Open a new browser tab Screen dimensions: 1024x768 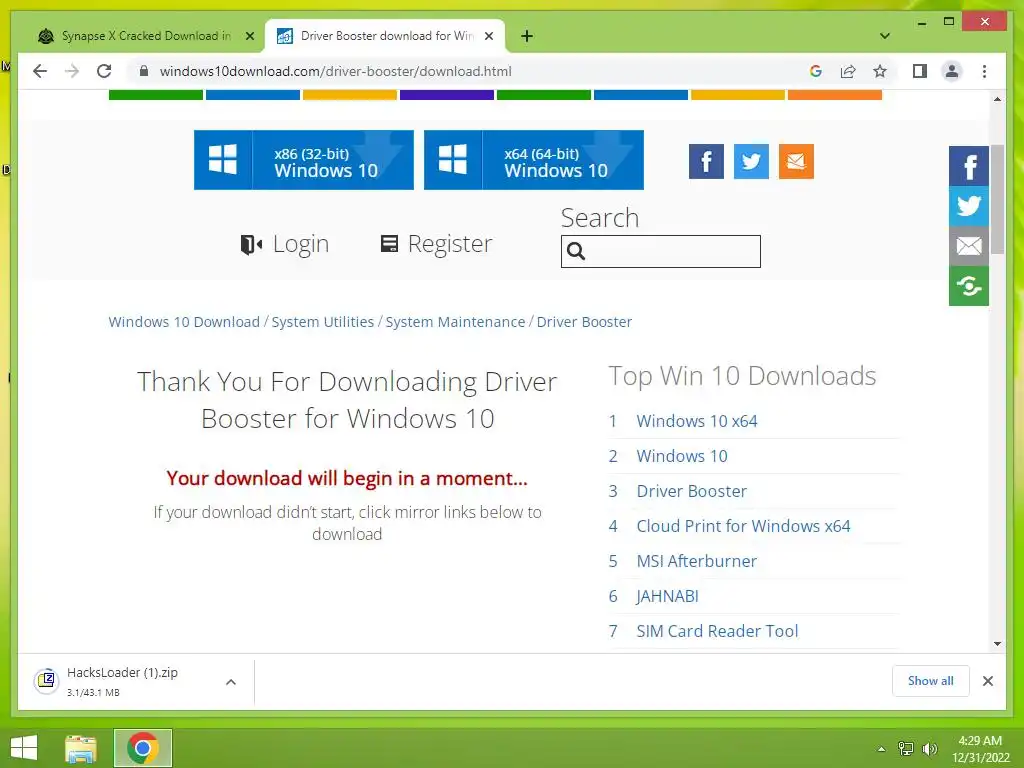click(527, 36)
